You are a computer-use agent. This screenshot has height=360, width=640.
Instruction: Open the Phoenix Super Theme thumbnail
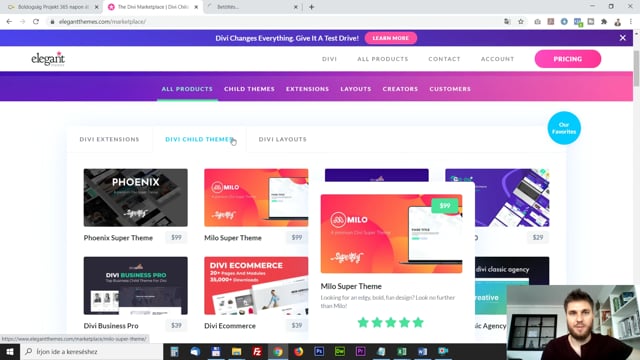(136, 198)
